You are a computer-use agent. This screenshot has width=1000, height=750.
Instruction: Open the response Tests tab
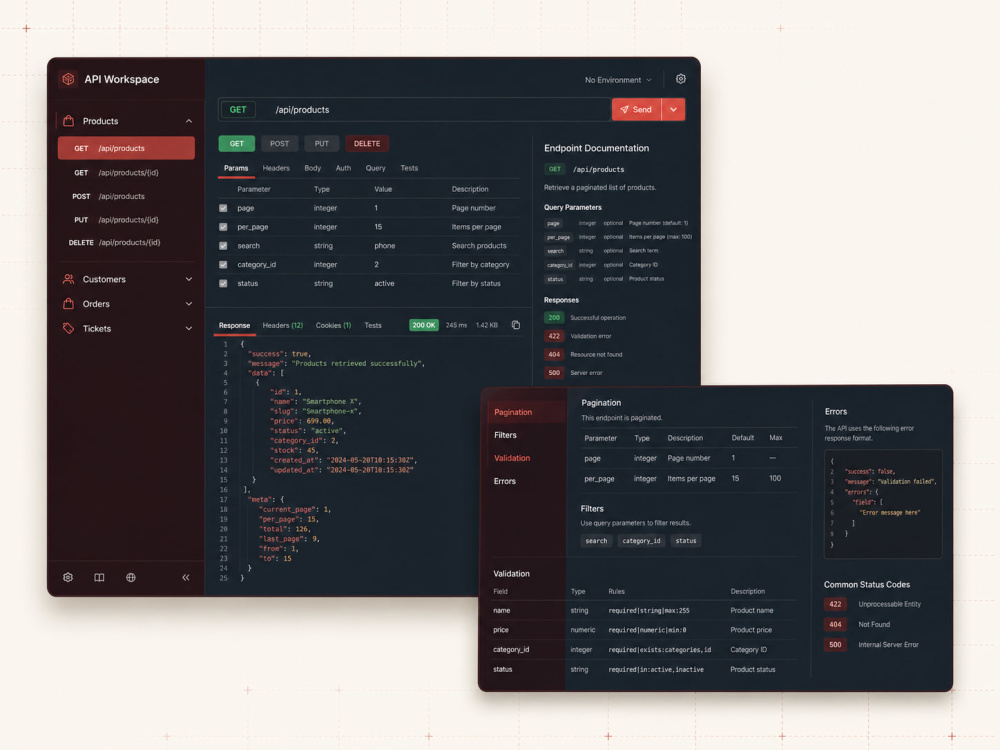pyautogui.click(x=373, y=325)
